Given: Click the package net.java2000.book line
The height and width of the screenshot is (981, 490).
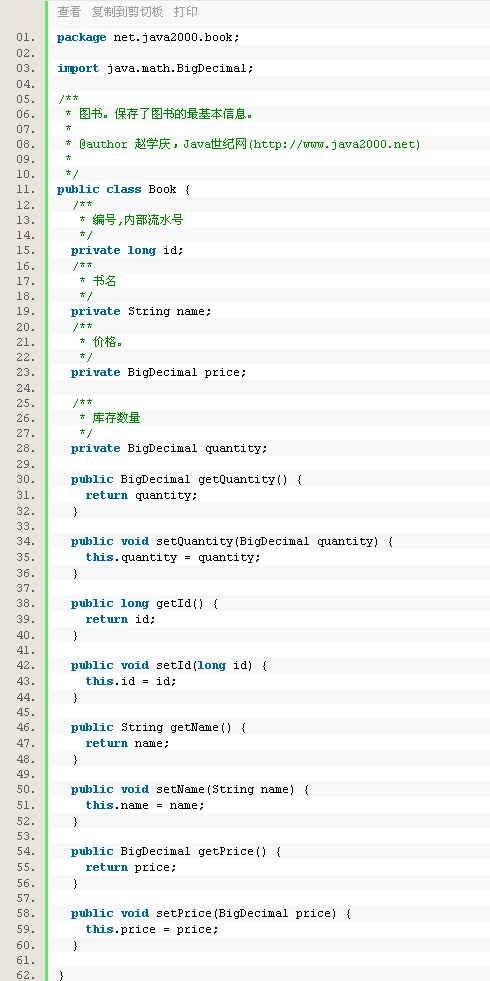Looking at the screenshot, I should click(148, 38).
